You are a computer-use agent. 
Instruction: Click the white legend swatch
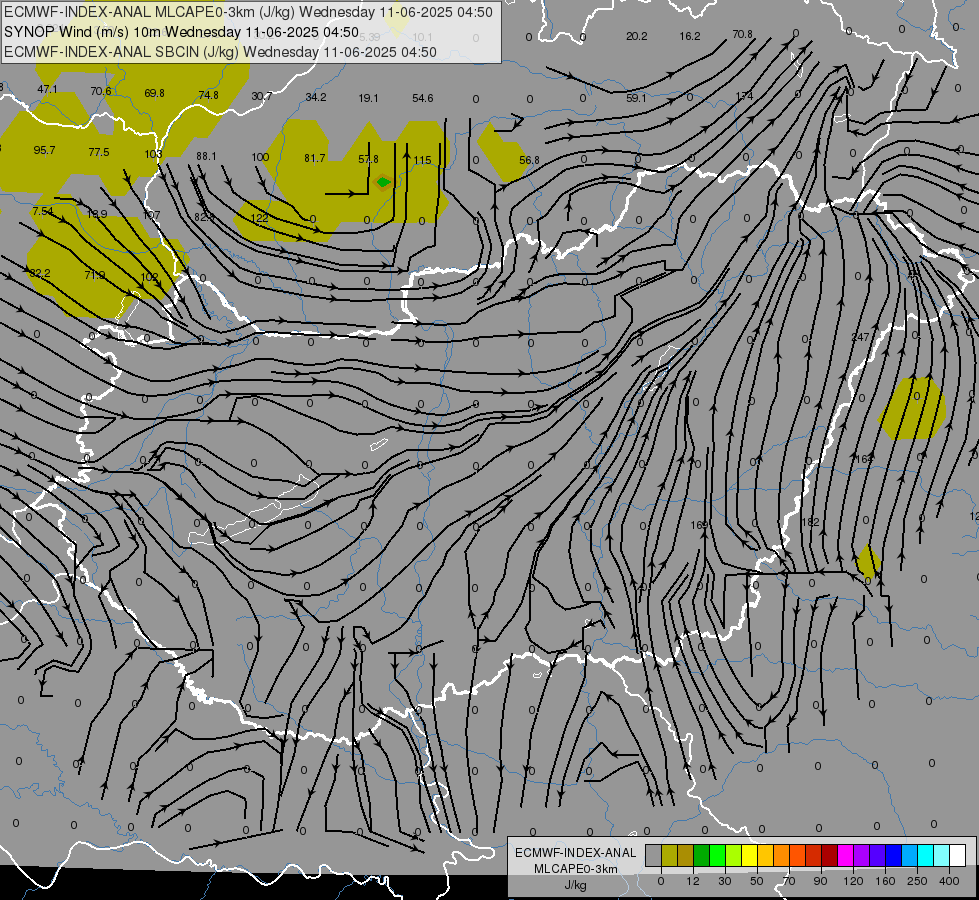pyautogui.click(x=958, y=855)
